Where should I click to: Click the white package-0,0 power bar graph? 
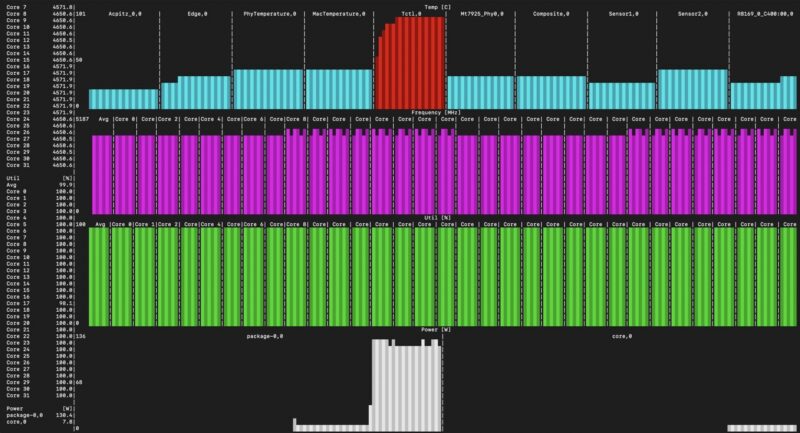[367, 385]
